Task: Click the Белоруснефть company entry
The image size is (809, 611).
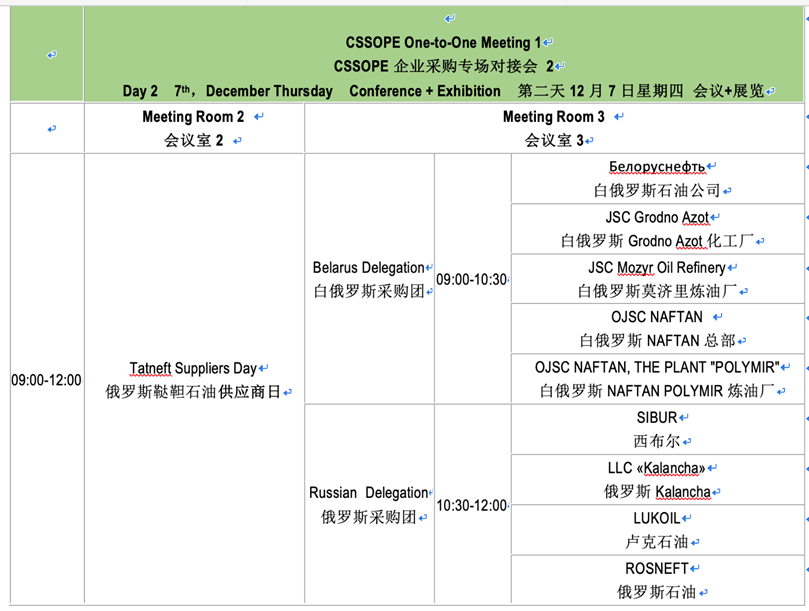Action: pos(657,167)
